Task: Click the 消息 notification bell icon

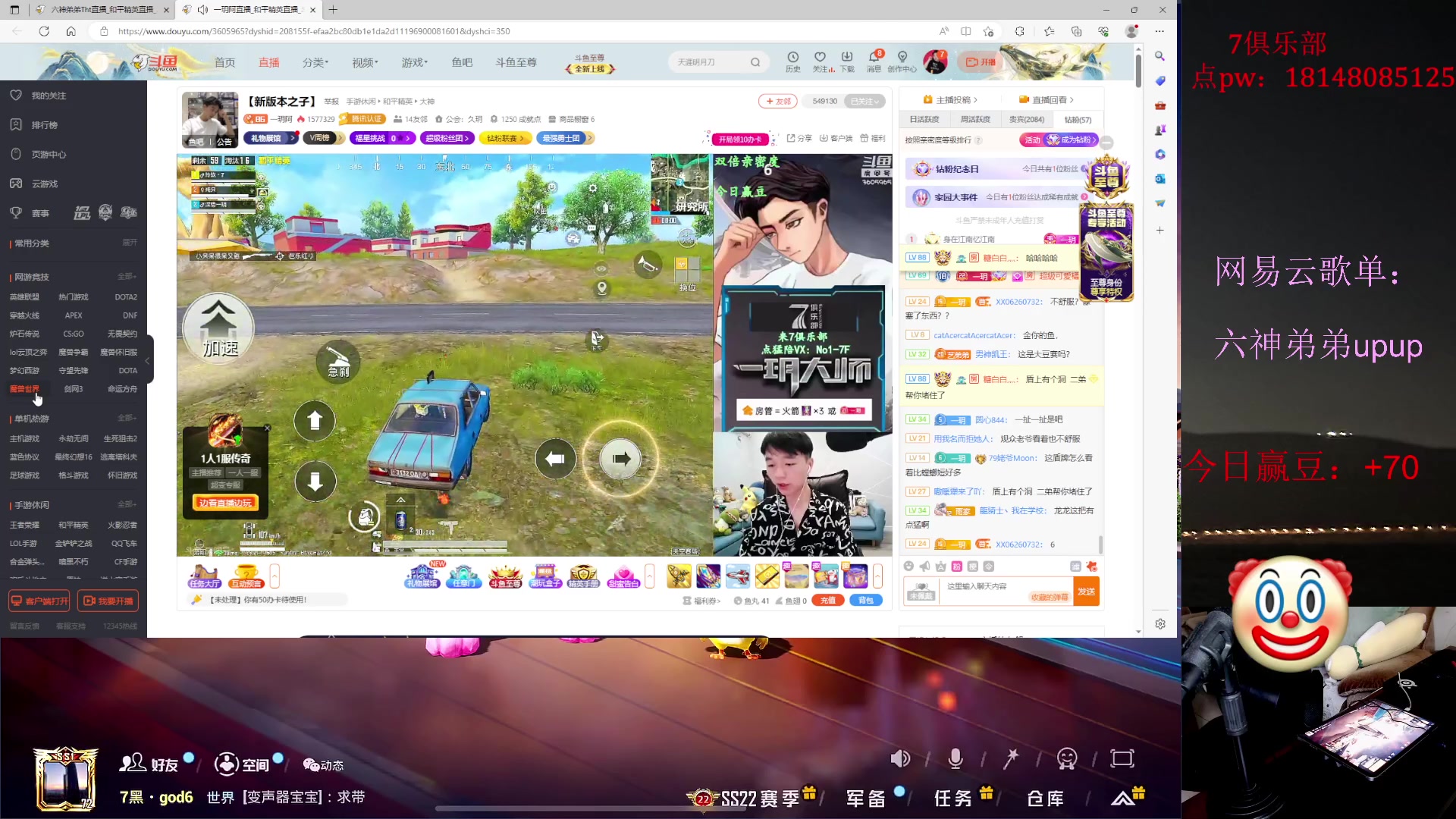Action: pyautogui.click(x=874, y=58)
